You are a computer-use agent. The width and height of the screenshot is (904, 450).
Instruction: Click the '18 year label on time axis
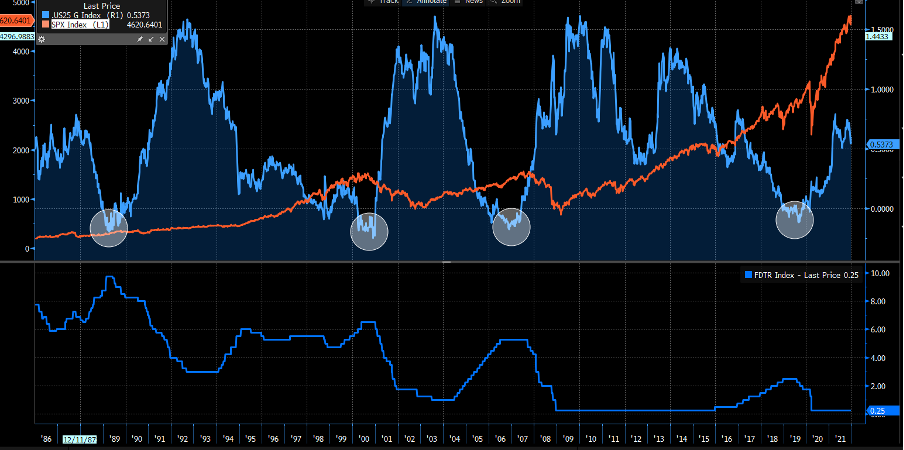(x=772, y=439)
